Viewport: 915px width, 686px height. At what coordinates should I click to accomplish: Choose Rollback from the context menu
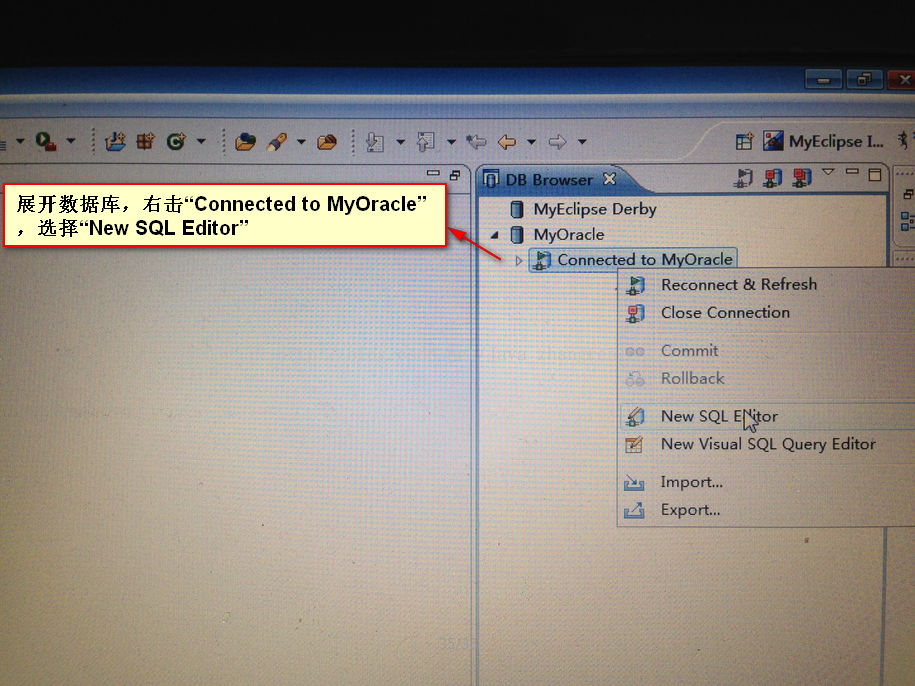(x=692, y=379)
